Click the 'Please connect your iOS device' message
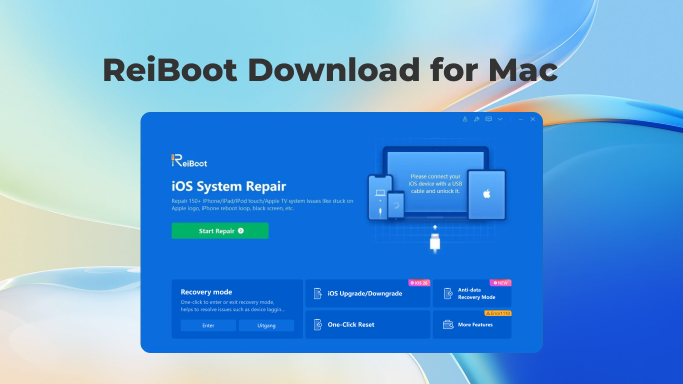683x384 pixels. point(435,184)
